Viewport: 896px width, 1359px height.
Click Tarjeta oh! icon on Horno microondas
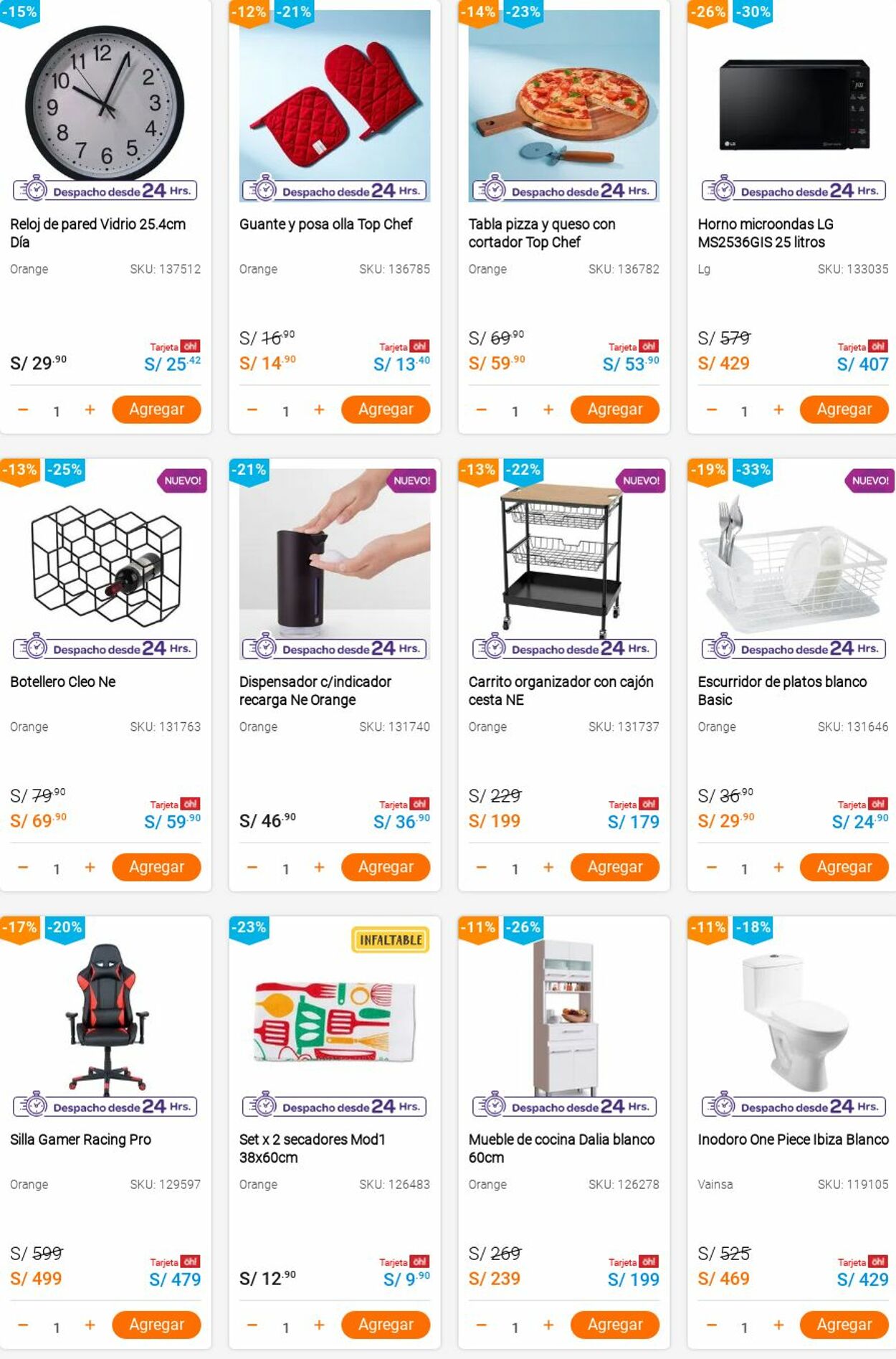click(x=863, y=346)
